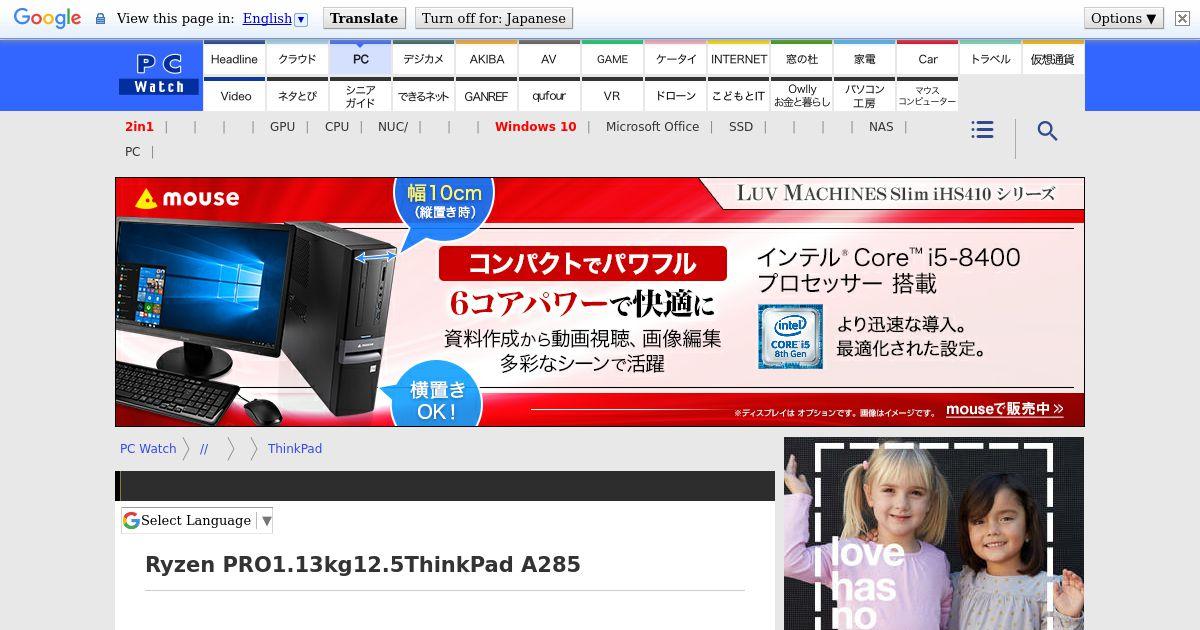Image resolution: width=1200 pixels, height=630 pixels.
Task: Open the トラベル tab
Action: pyautogui.click(x=990, y=58)
